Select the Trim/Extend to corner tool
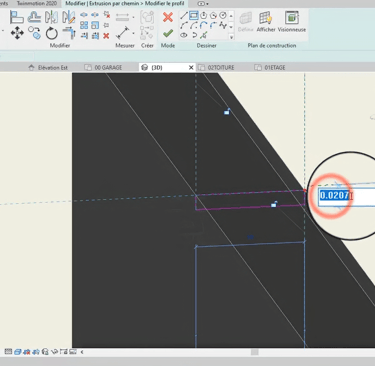 69,33
